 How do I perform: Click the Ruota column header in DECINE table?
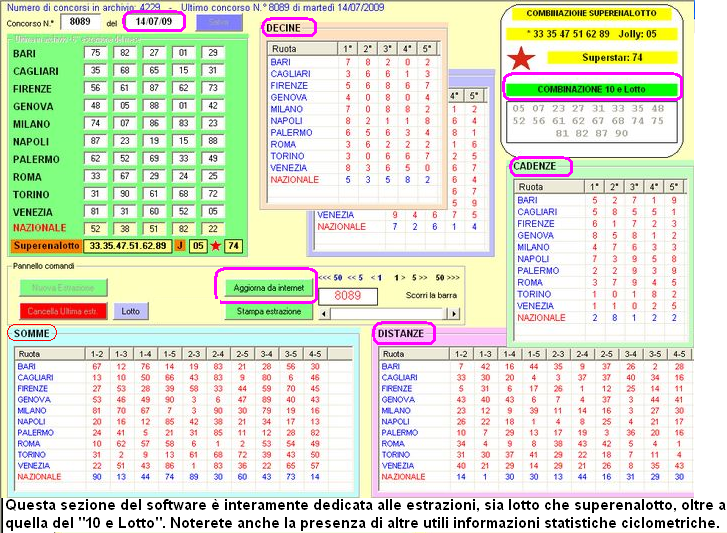tap(302, 49)
